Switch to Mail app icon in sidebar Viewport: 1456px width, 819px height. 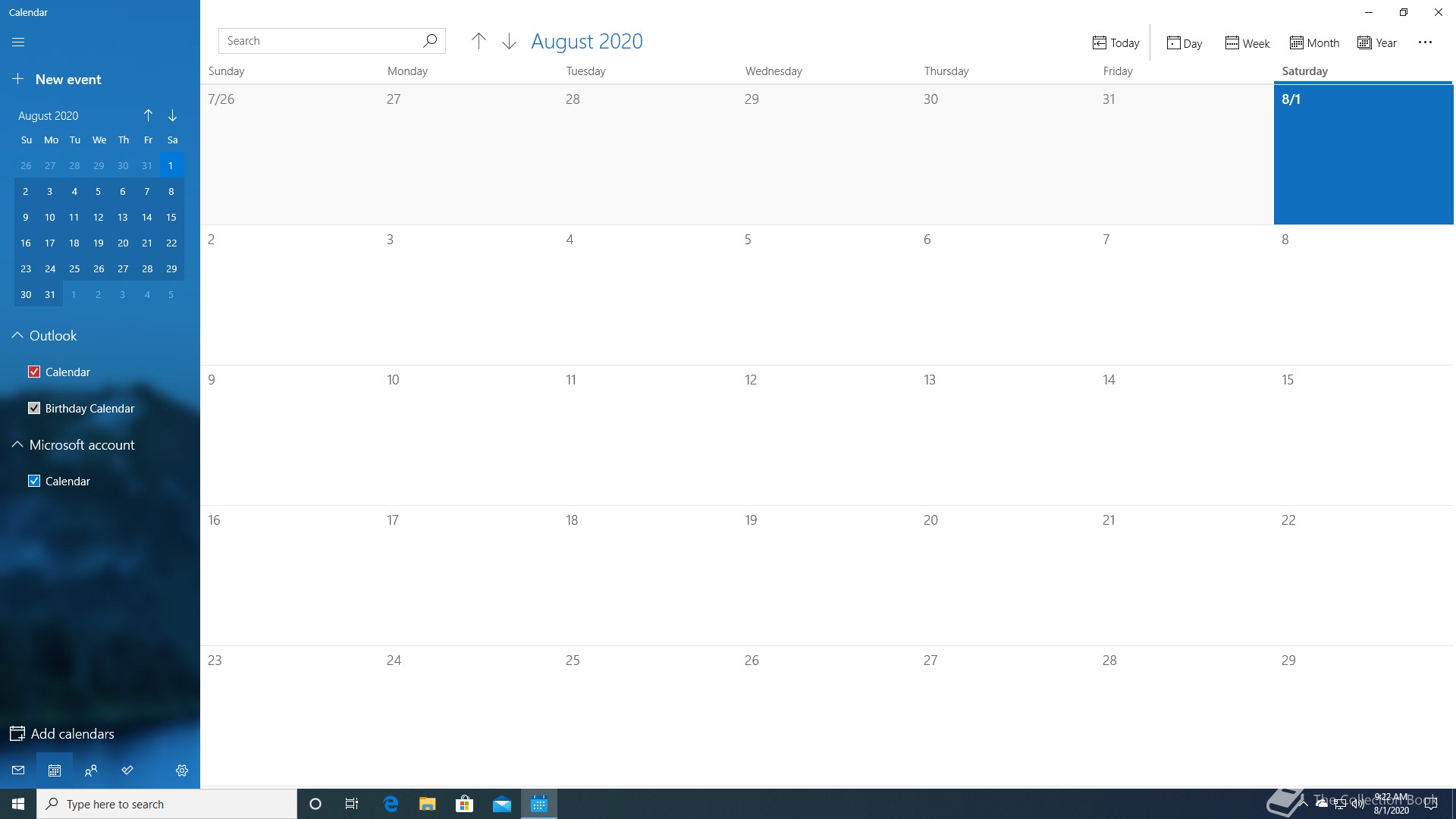coord(18,770)
